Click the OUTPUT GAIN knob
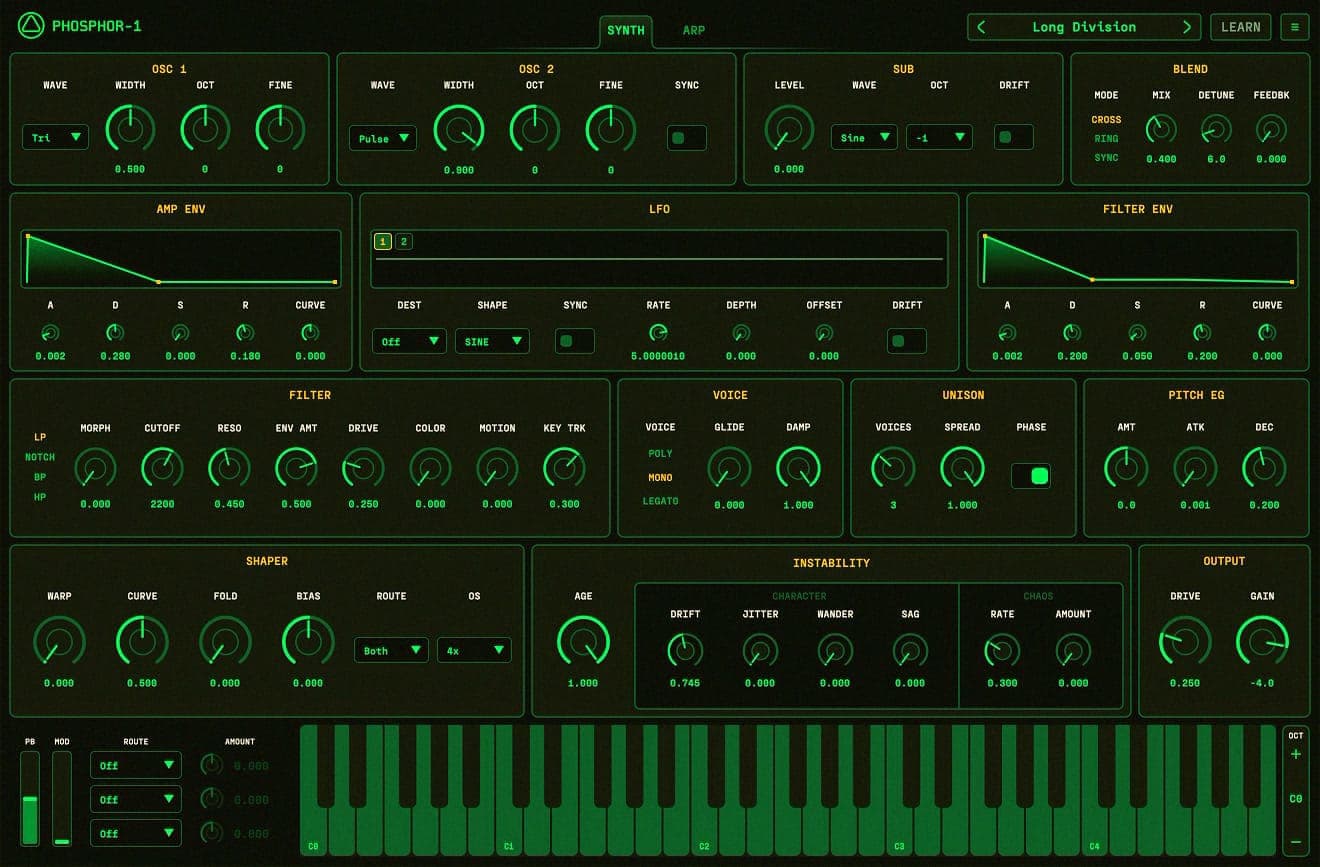 click(1262, 641)
